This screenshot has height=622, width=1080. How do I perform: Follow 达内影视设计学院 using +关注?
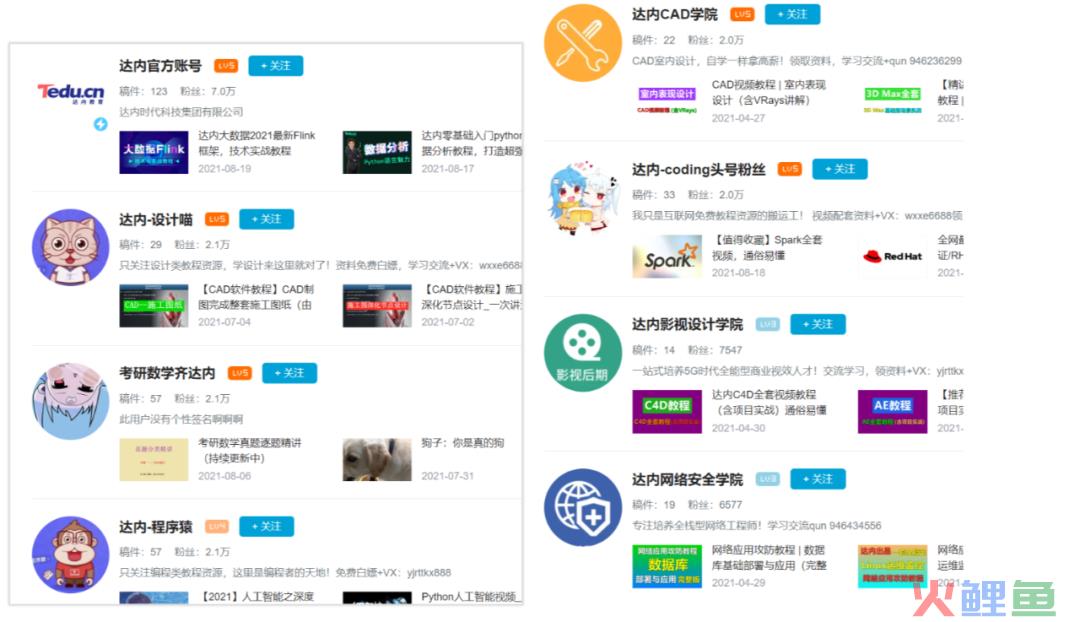pos(818,324)
